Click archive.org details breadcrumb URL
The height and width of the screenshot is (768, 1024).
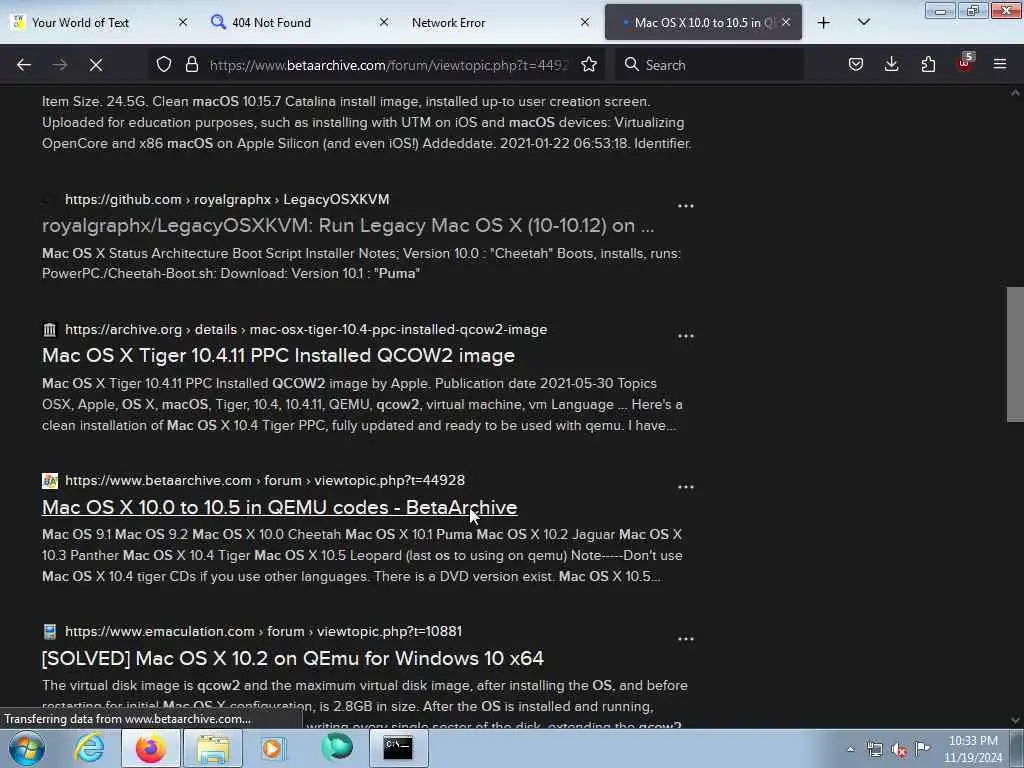(x=306, y=330)
